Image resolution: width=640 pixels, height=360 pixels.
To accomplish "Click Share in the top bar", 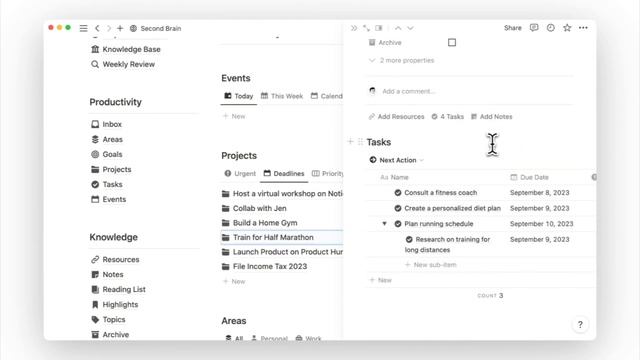I will coord(513,28).
